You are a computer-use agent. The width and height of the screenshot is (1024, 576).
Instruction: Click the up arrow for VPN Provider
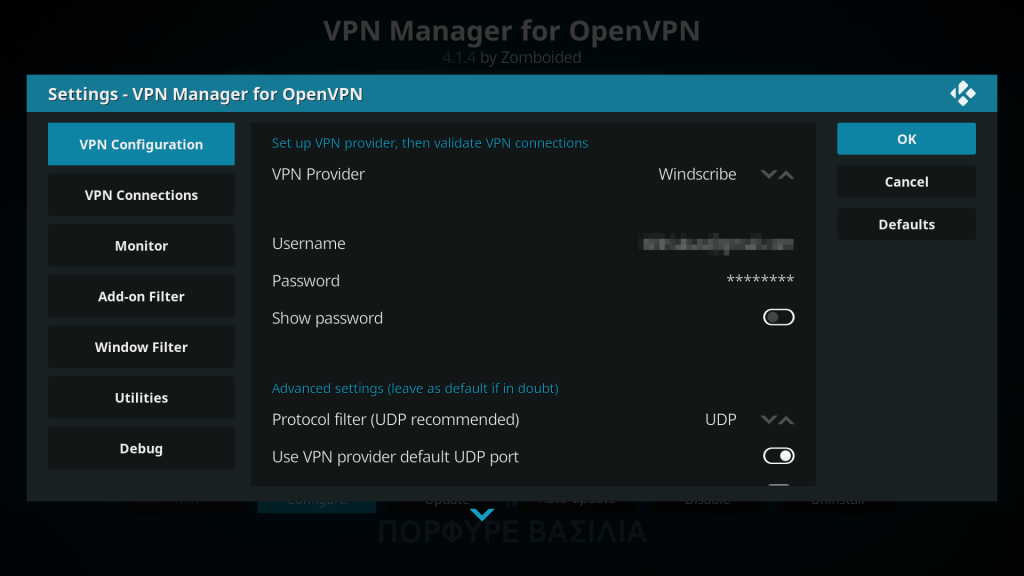click(786, 175)
